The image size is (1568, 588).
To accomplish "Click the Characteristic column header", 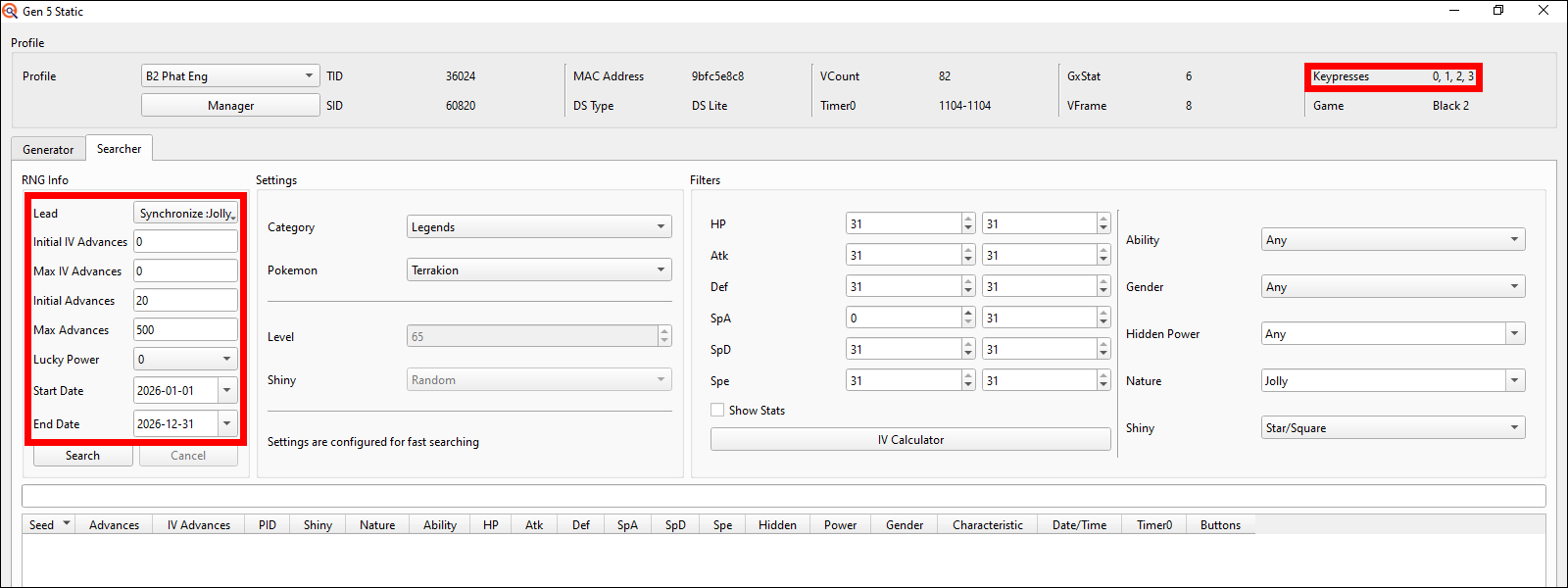I will [988, 524].
